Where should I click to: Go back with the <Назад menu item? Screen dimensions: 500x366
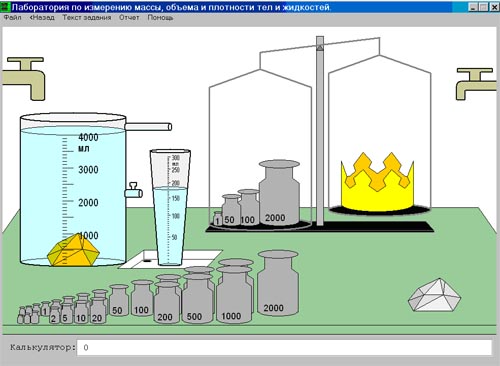click(x=42, y=18)
